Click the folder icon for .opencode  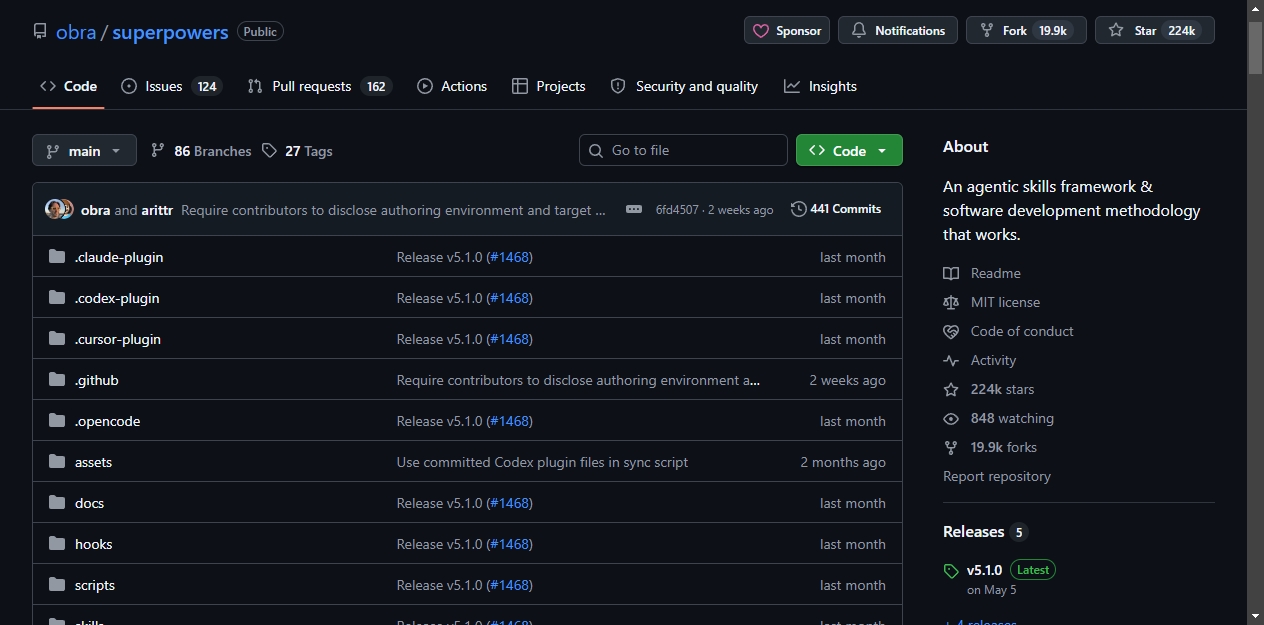click(x=57, y=421)
